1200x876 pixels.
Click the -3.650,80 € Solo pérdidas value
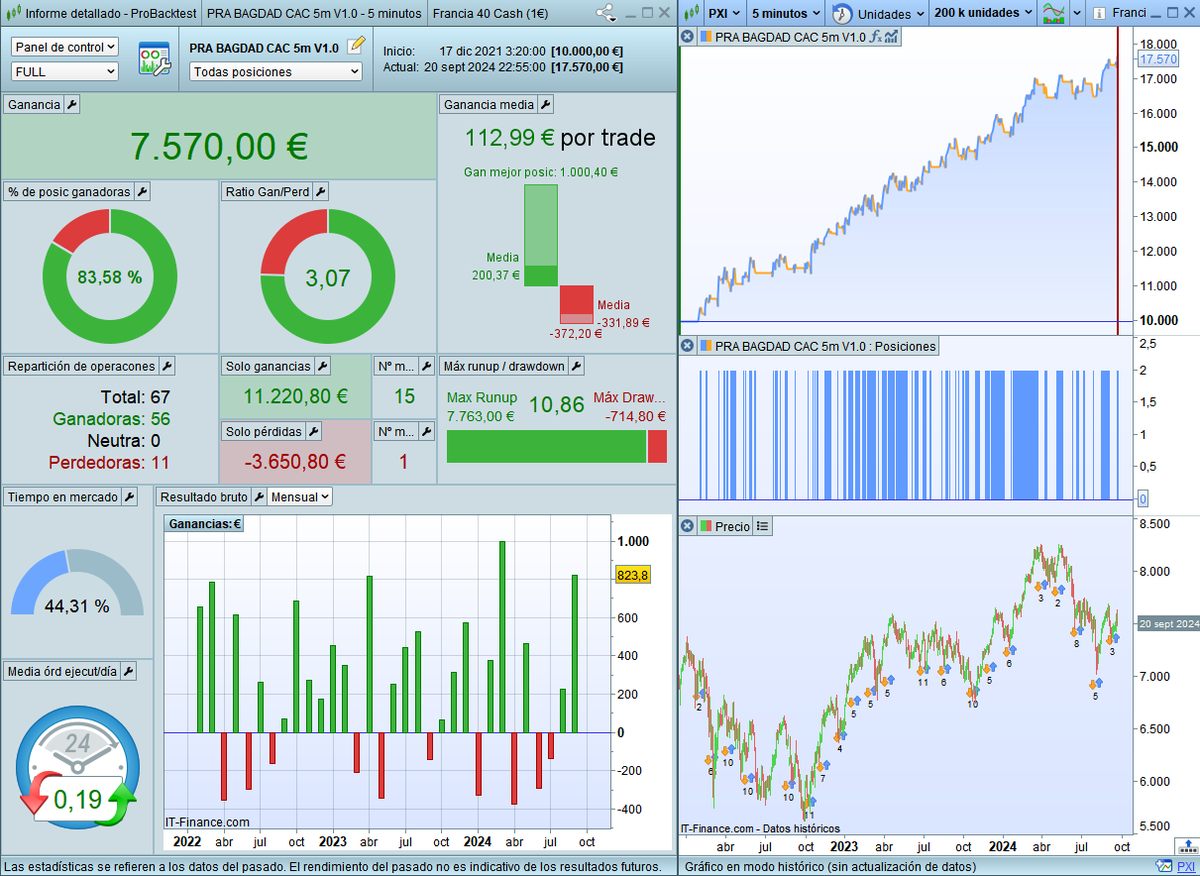tap(294, 462)
